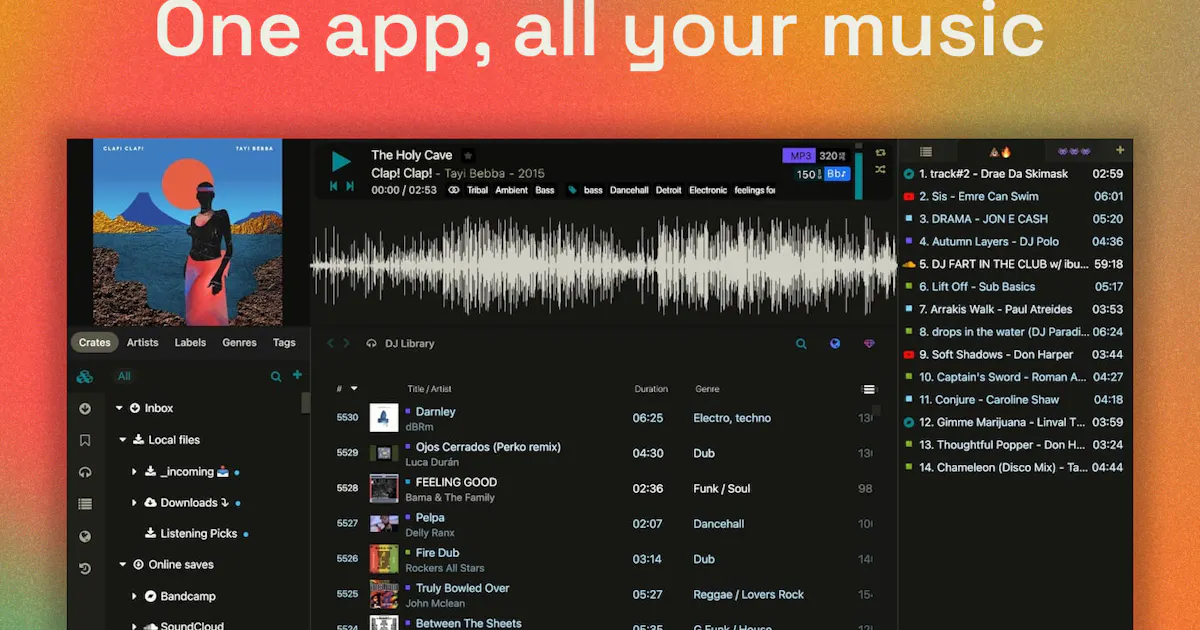Click the teal tag icon before bass
Image resolution: width=1200 pixels, height=630 pixels.
(x=572, y=190)
